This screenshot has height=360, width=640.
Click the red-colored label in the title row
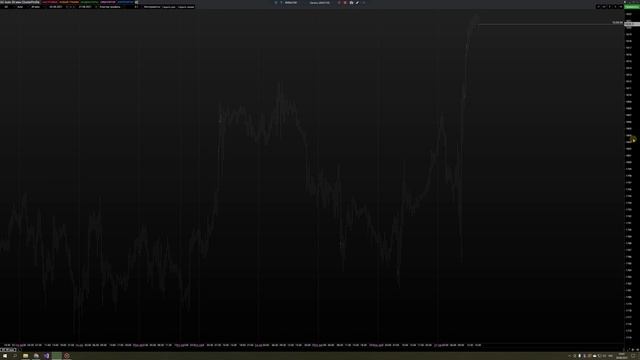(x=50, y=2)
